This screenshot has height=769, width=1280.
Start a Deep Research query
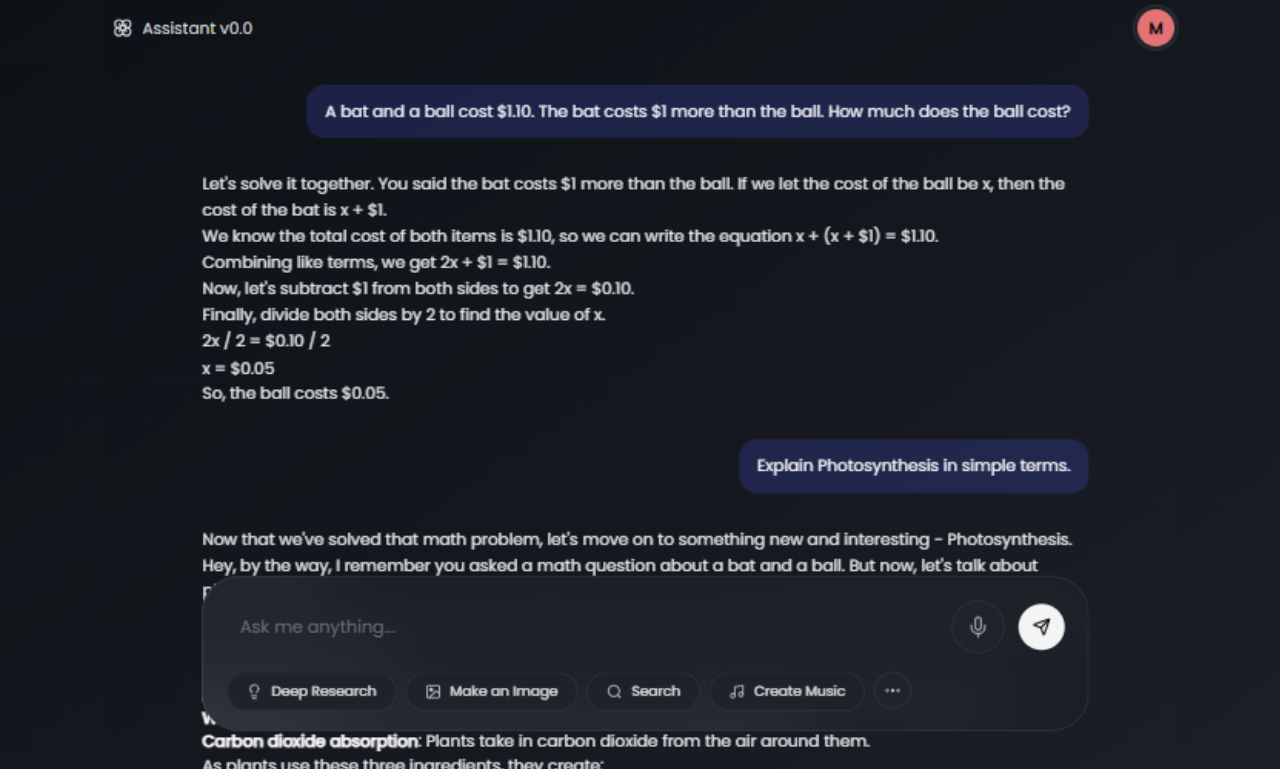coord(311,691)
